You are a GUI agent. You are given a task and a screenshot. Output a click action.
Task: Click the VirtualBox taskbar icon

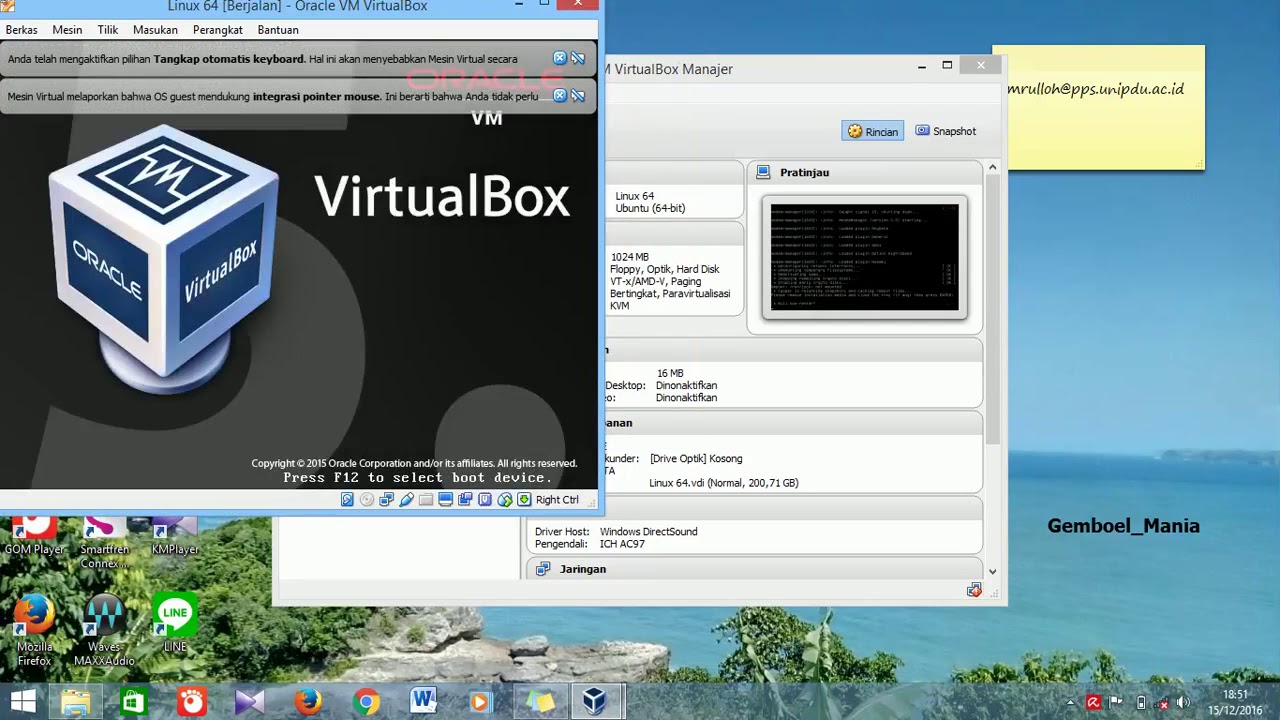[x=596, y=701]
